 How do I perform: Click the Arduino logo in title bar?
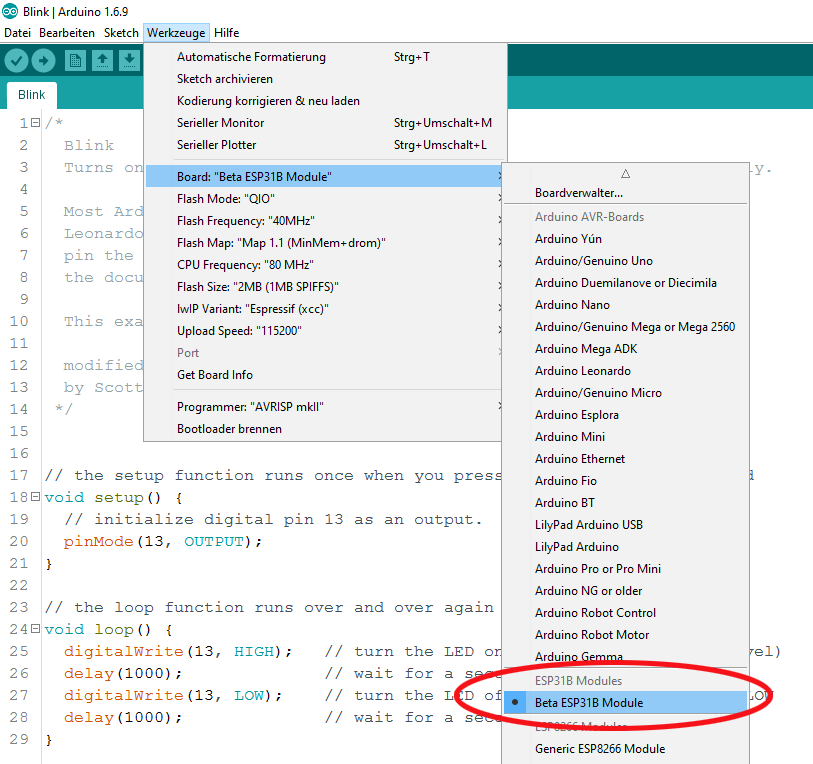tap(9, 11)
